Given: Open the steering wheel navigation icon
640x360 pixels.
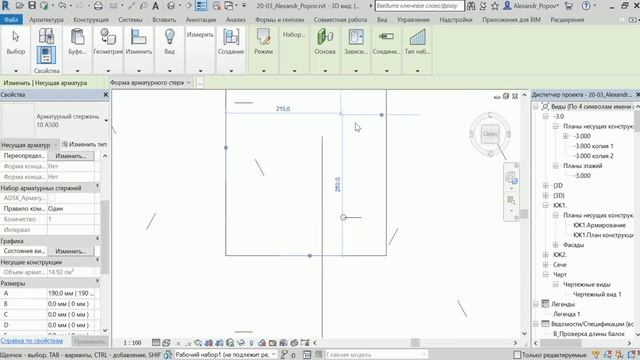Looking at the screenshot, I should coord(510,177).
